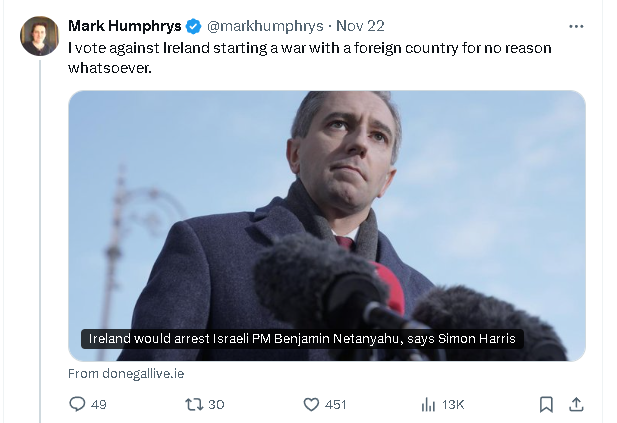The width and height of the screenshot is (617, 423).
Task: Share the tweet via the share icon
Action: coord(576,404)
